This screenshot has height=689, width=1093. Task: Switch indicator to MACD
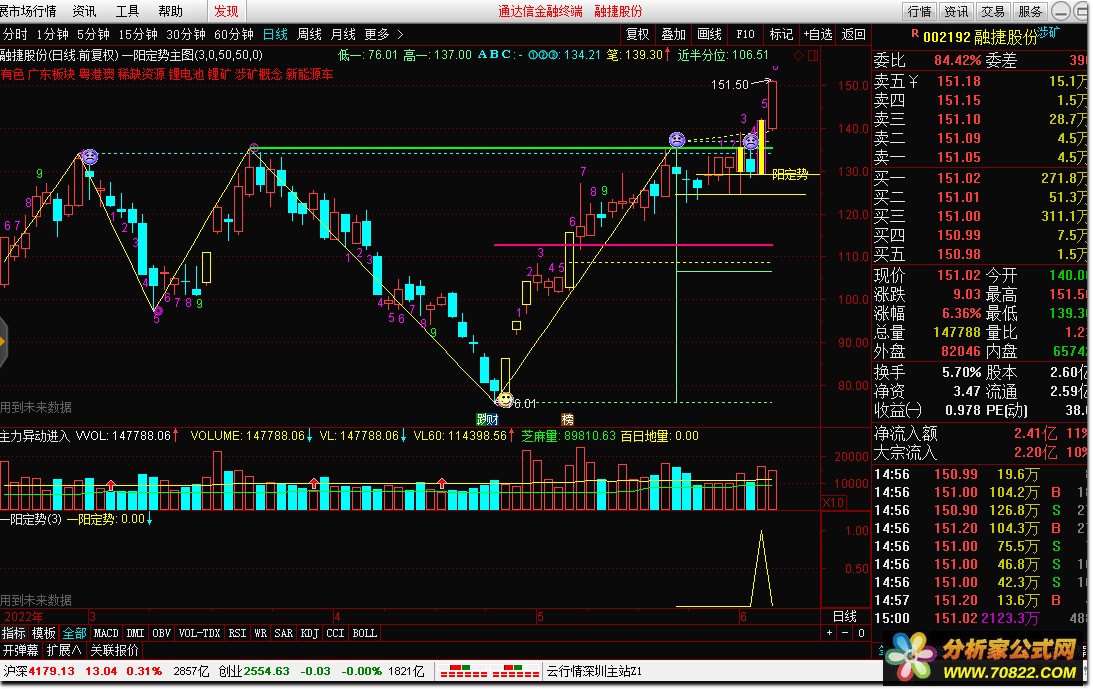[x=106, y=633]
